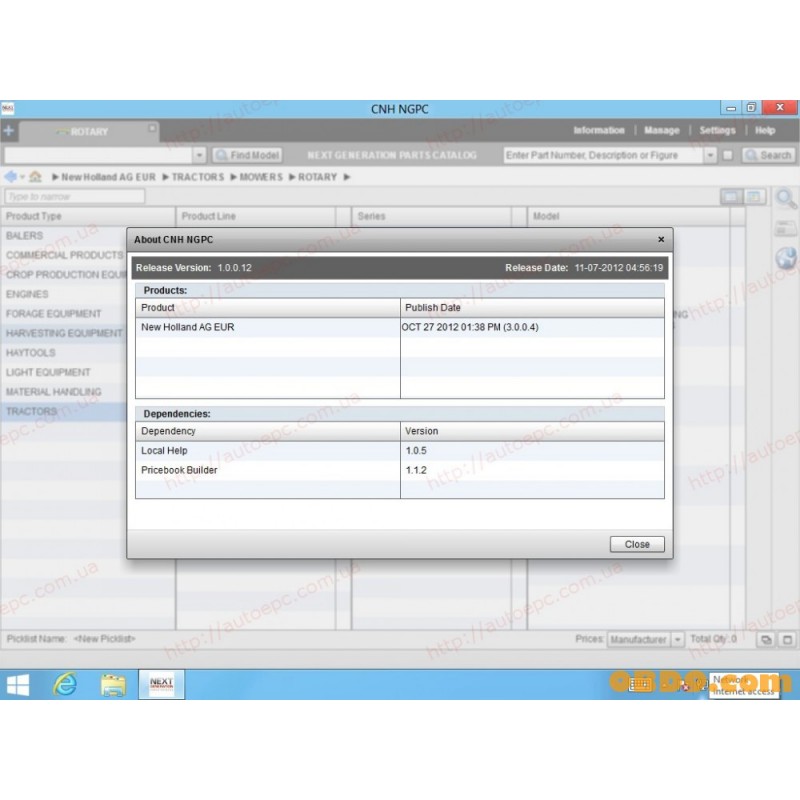
Task: Close About CNH NGPC dialog with x
Action: click(x=661, y=239)
